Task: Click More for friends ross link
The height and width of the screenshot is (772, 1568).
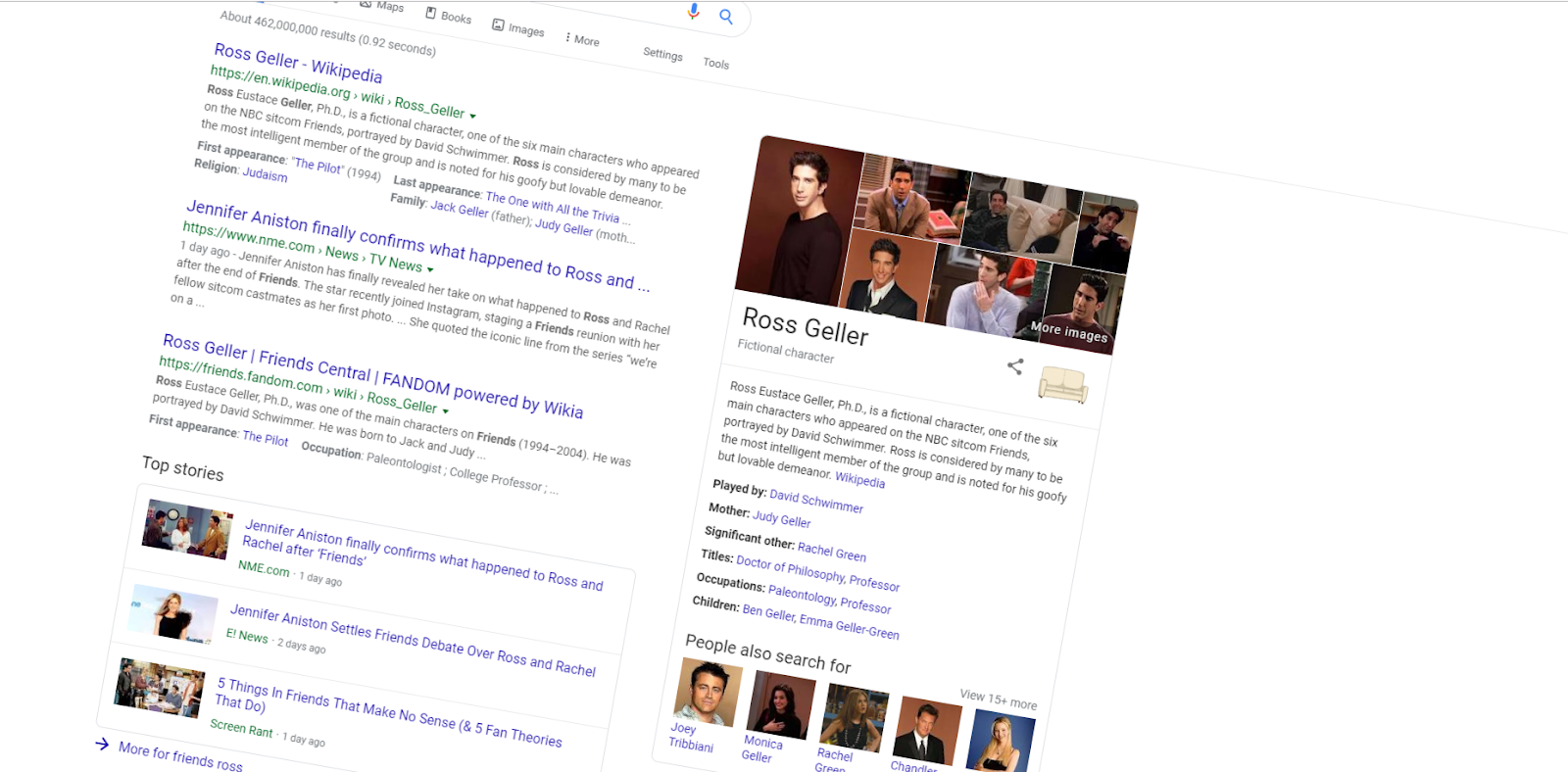Action: (x=180, y=756)
